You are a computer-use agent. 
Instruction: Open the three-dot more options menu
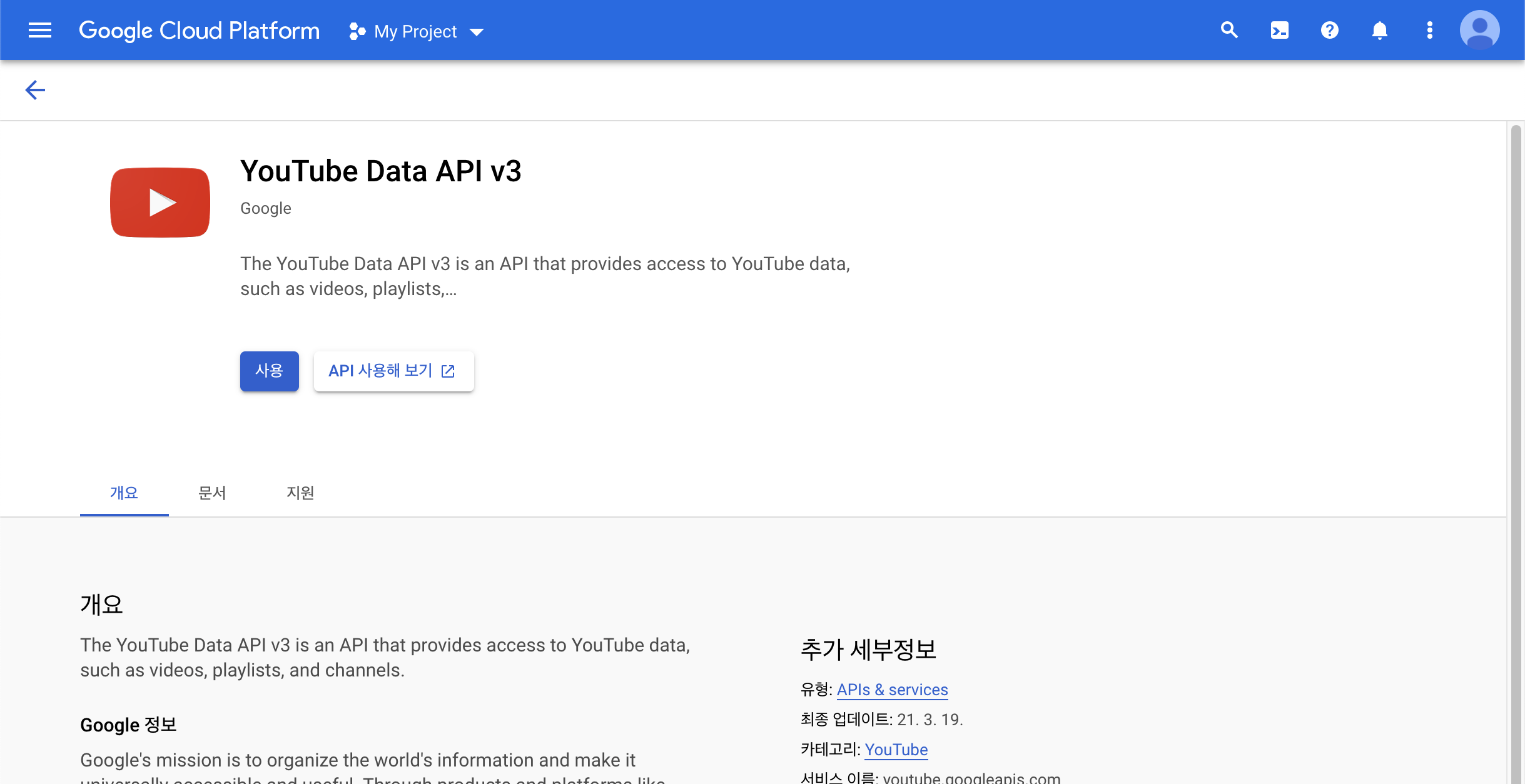tap(1429, 30)
